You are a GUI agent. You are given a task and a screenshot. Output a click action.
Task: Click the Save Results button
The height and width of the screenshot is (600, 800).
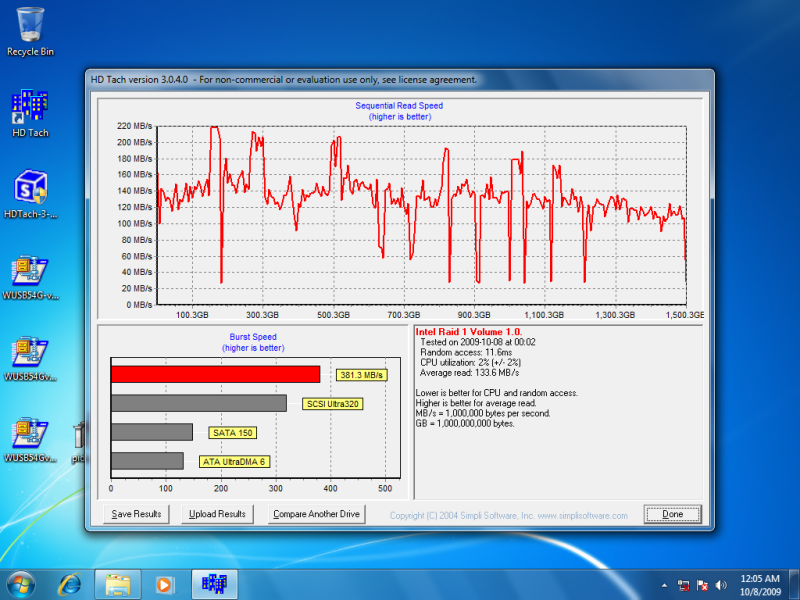click(x=136, y=514)
